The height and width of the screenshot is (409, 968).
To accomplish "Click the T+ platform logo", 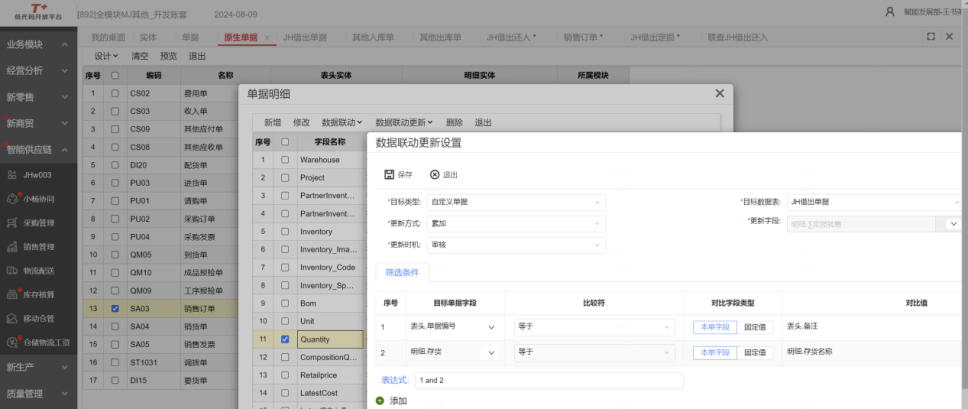I will tap(38, 12).
